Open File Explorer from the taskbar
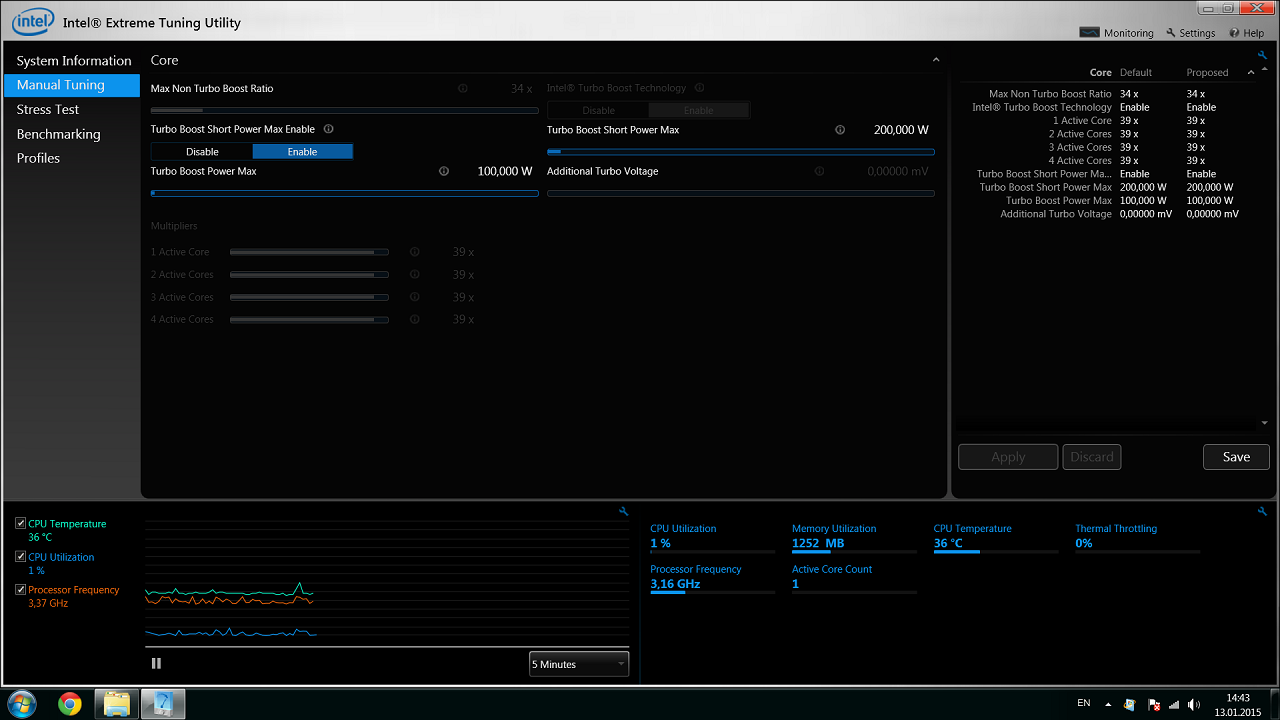1280x720 pixels. (x=117, y=704)
